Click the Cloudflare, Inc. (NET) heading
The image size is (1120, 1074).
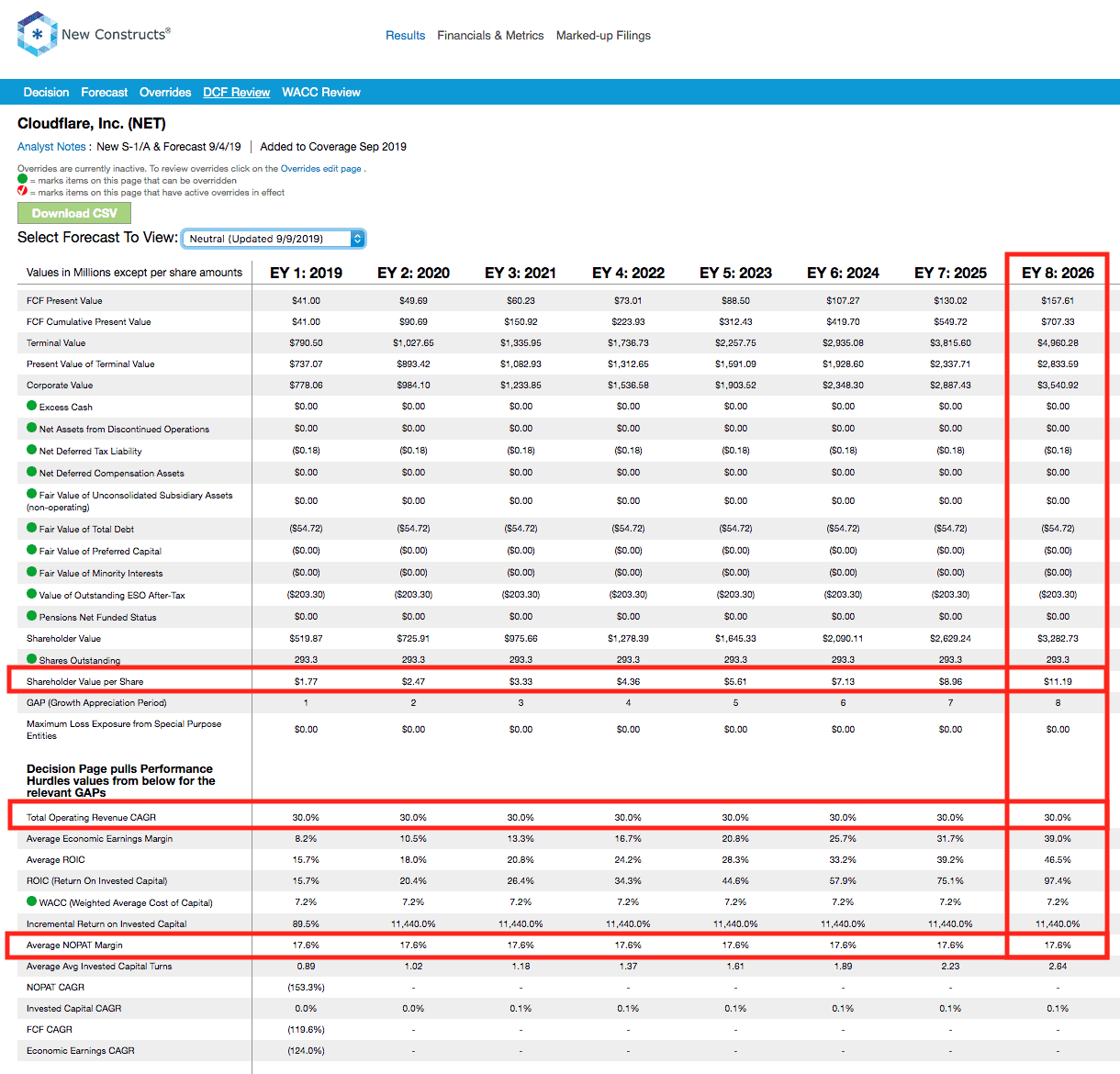click(92, 124)
